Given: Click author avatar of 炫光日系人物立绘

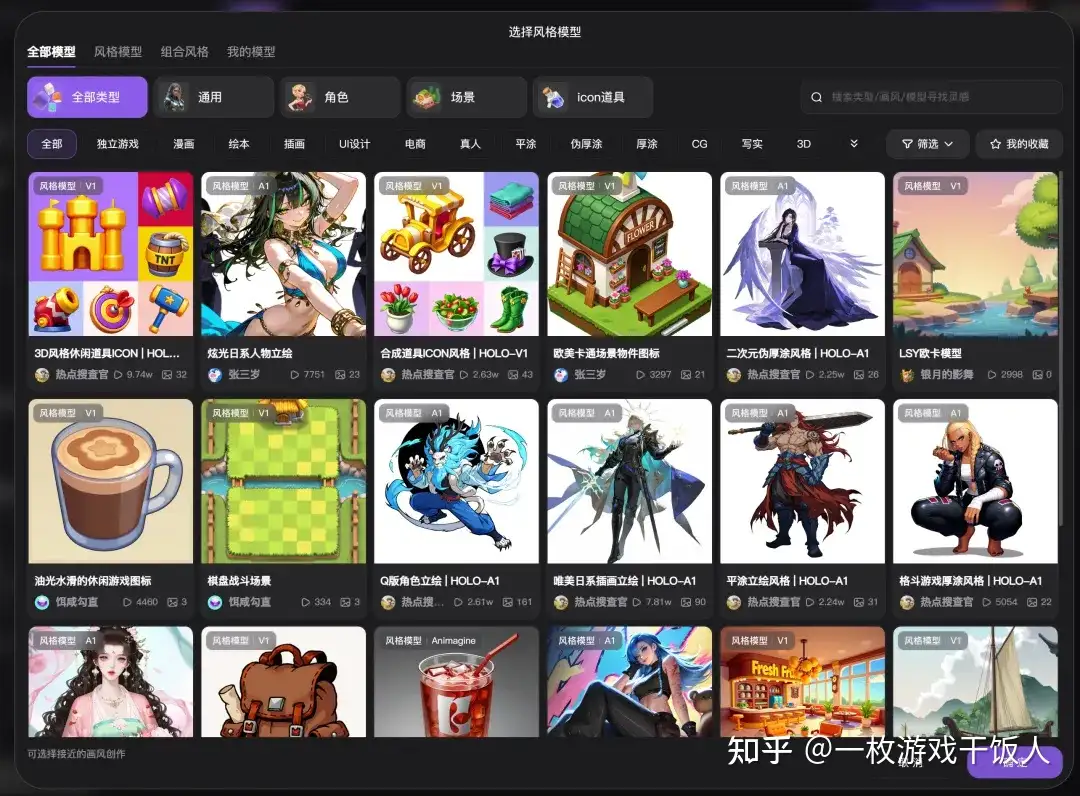Looking at the screenshot, I should 215,375.
